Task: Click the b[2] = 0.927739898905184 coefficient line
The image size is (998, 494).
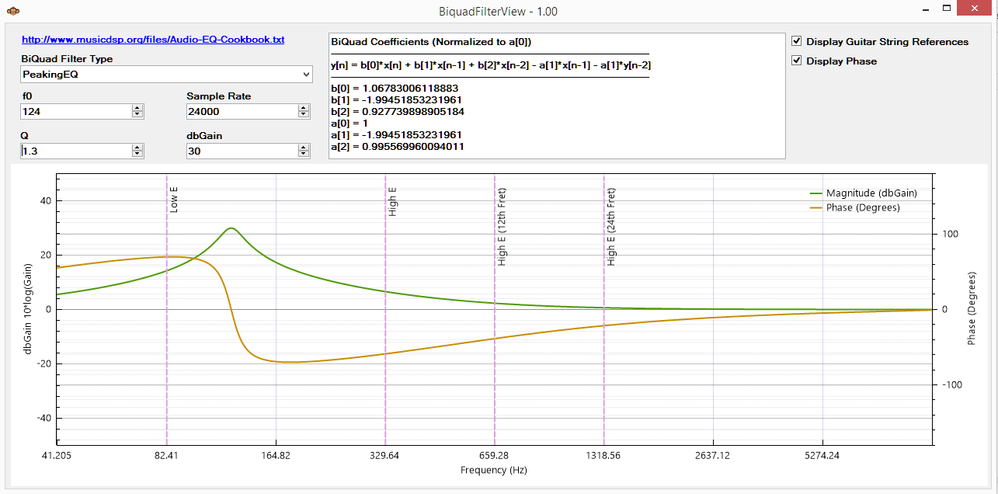Action: click(x=397, y=111)
